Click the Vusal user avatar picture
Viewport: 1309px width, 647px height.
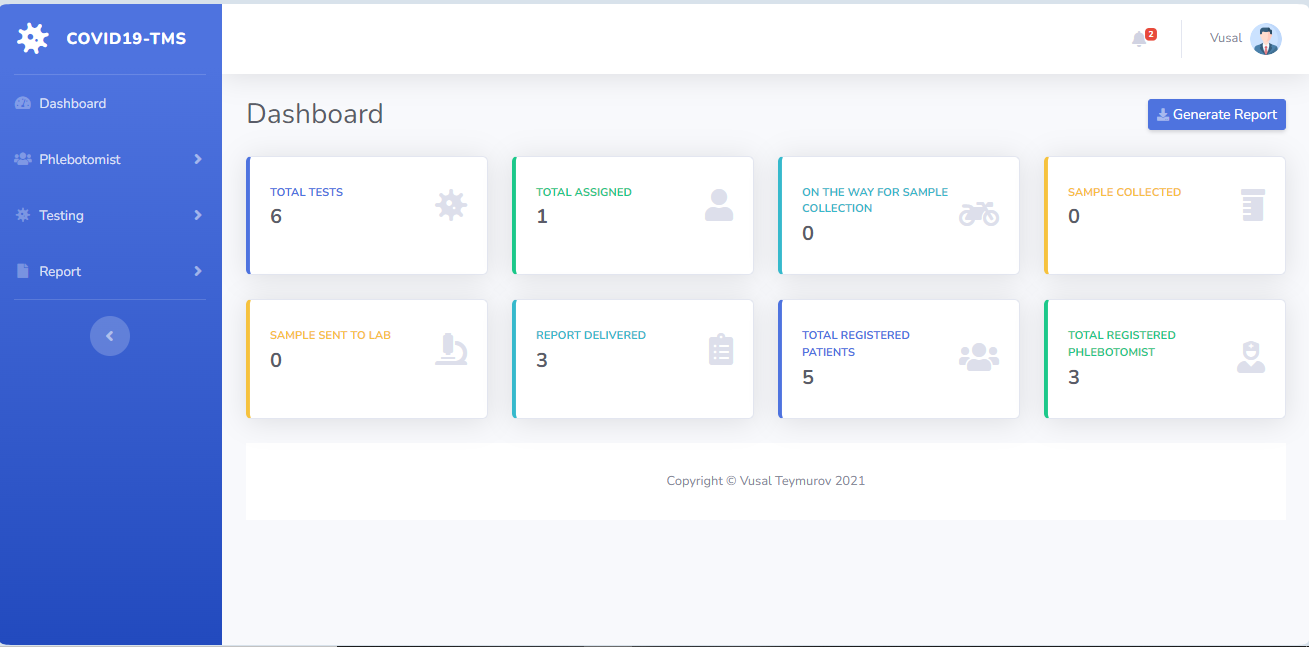coord(1266,39)
